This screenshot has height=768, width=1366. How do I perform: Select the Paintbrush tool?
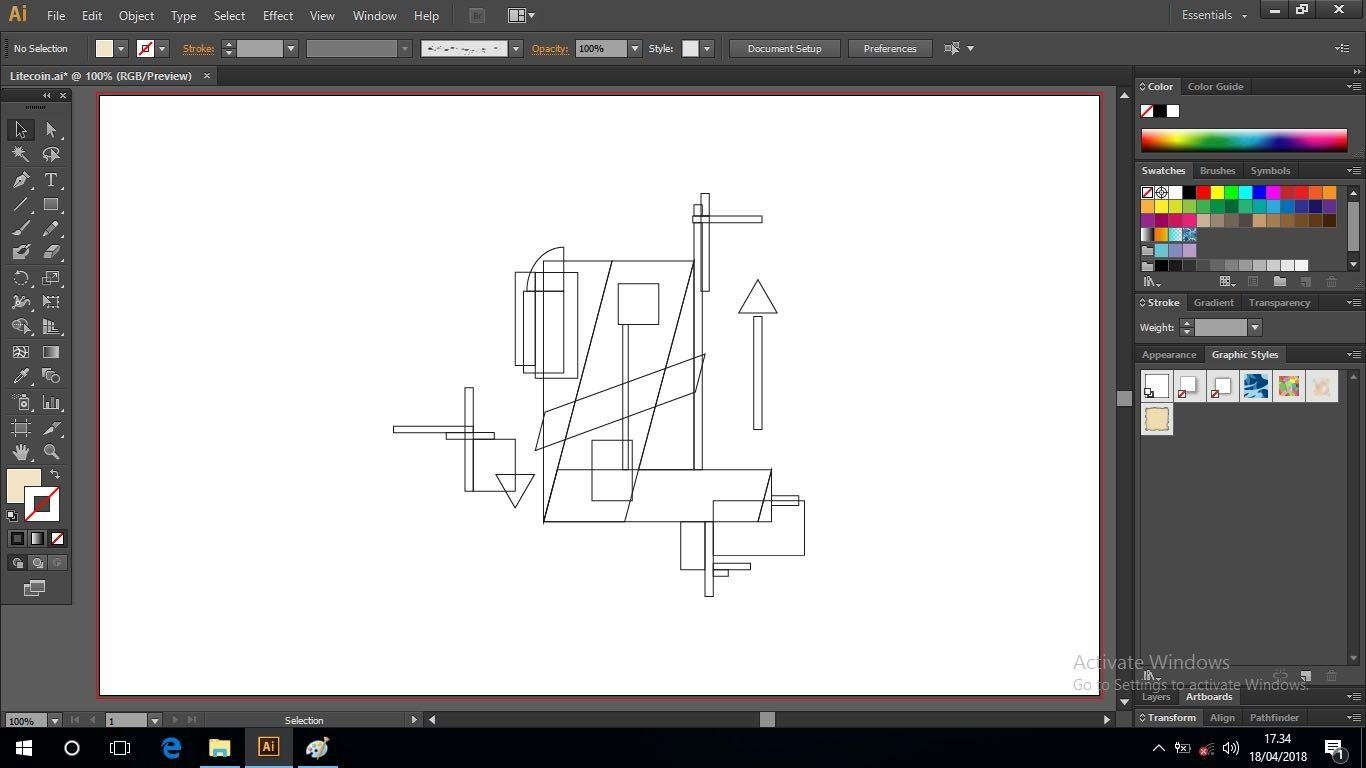click(21, 228)
